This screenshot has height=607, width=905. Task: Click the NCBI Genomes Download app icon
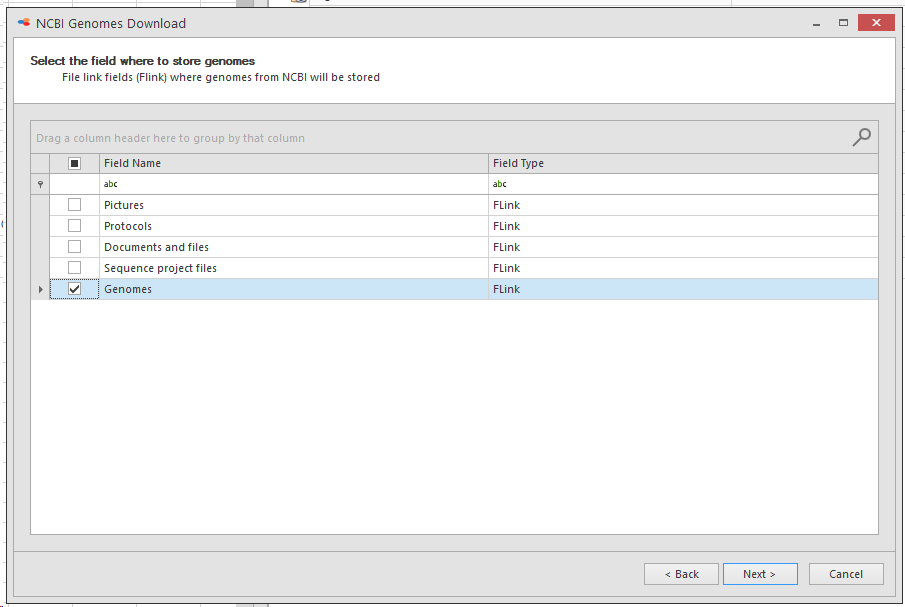[x=24, y=23]
